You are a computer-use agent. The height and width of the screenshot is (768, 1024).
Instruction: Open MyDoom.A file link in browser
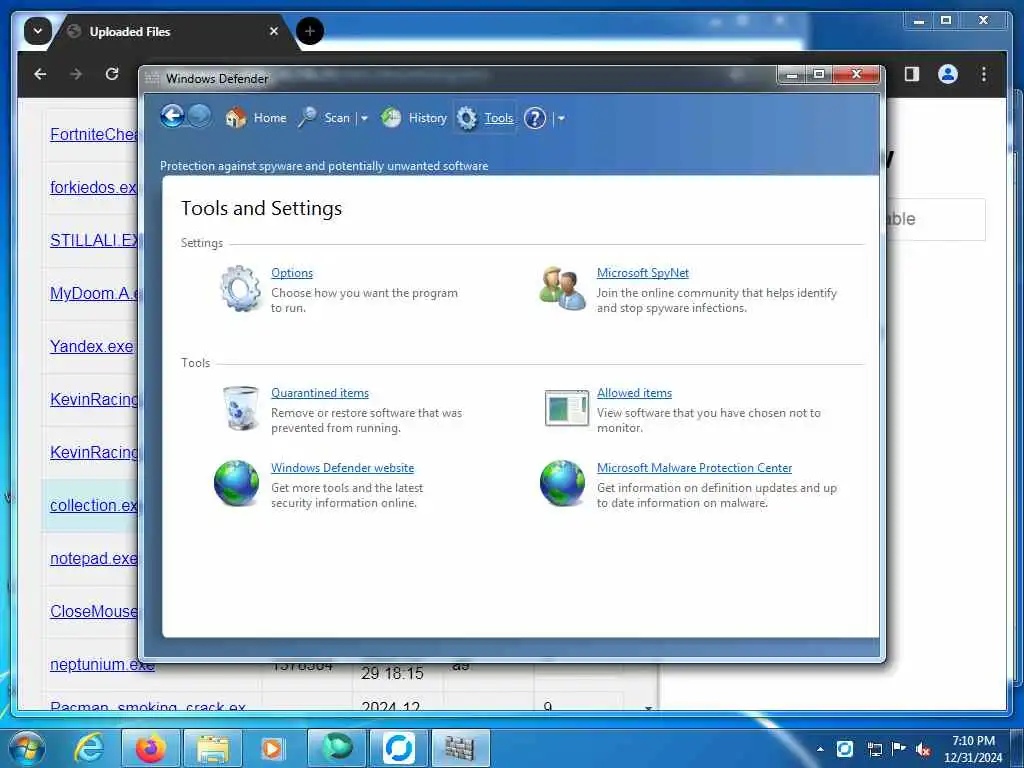point(95,293)
